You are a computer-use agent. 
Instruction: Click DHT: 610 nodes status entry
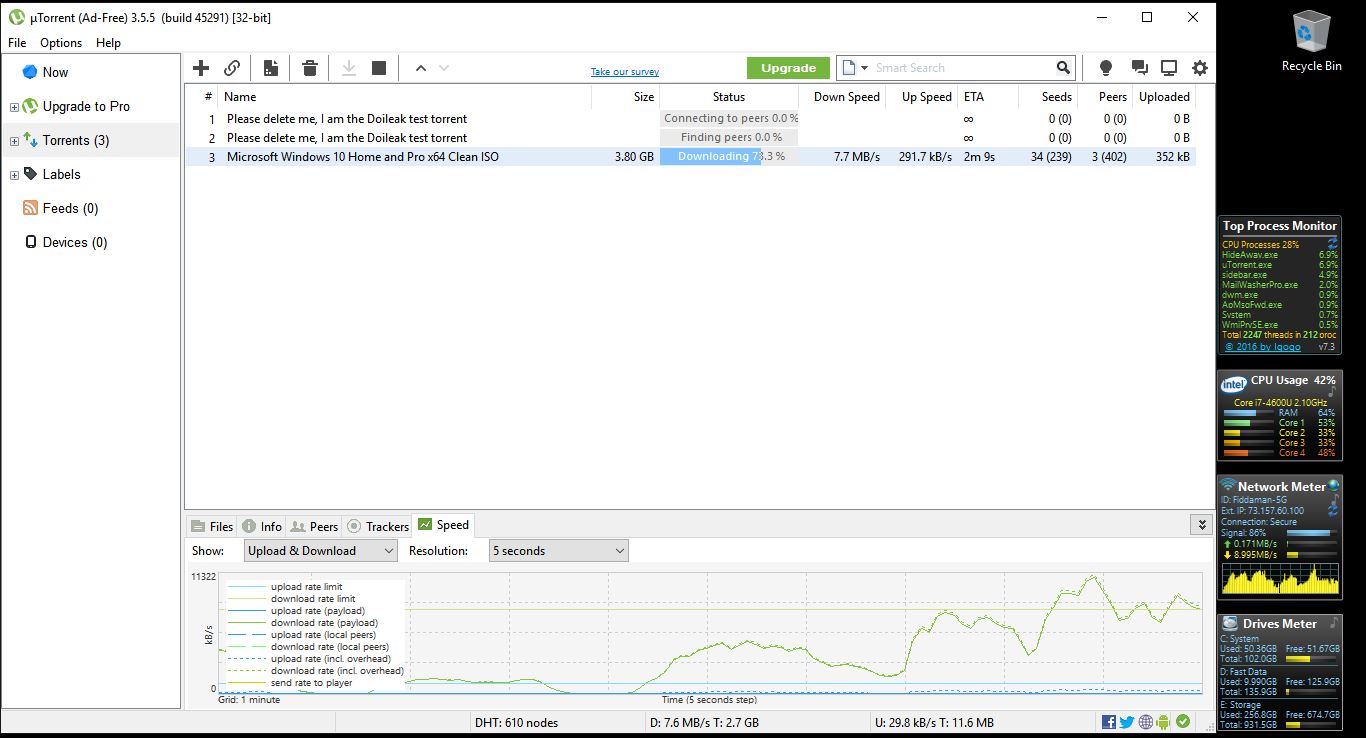pyautogui.click(x=517, y=722)
